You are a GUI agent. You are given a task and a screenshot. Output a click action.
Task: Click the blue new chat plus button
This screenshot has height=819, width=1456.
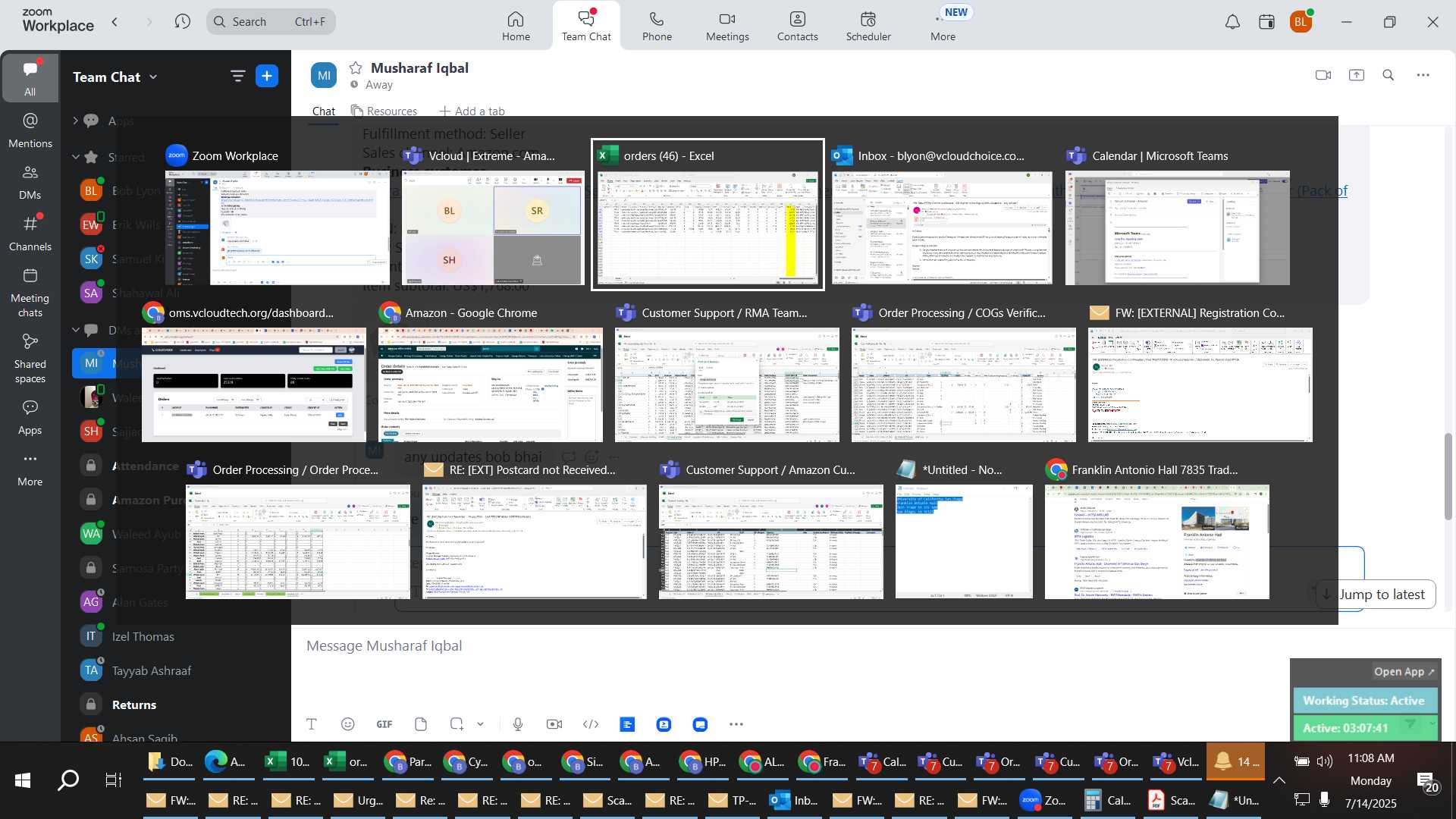pyautogui.click(x=267, y=76)
